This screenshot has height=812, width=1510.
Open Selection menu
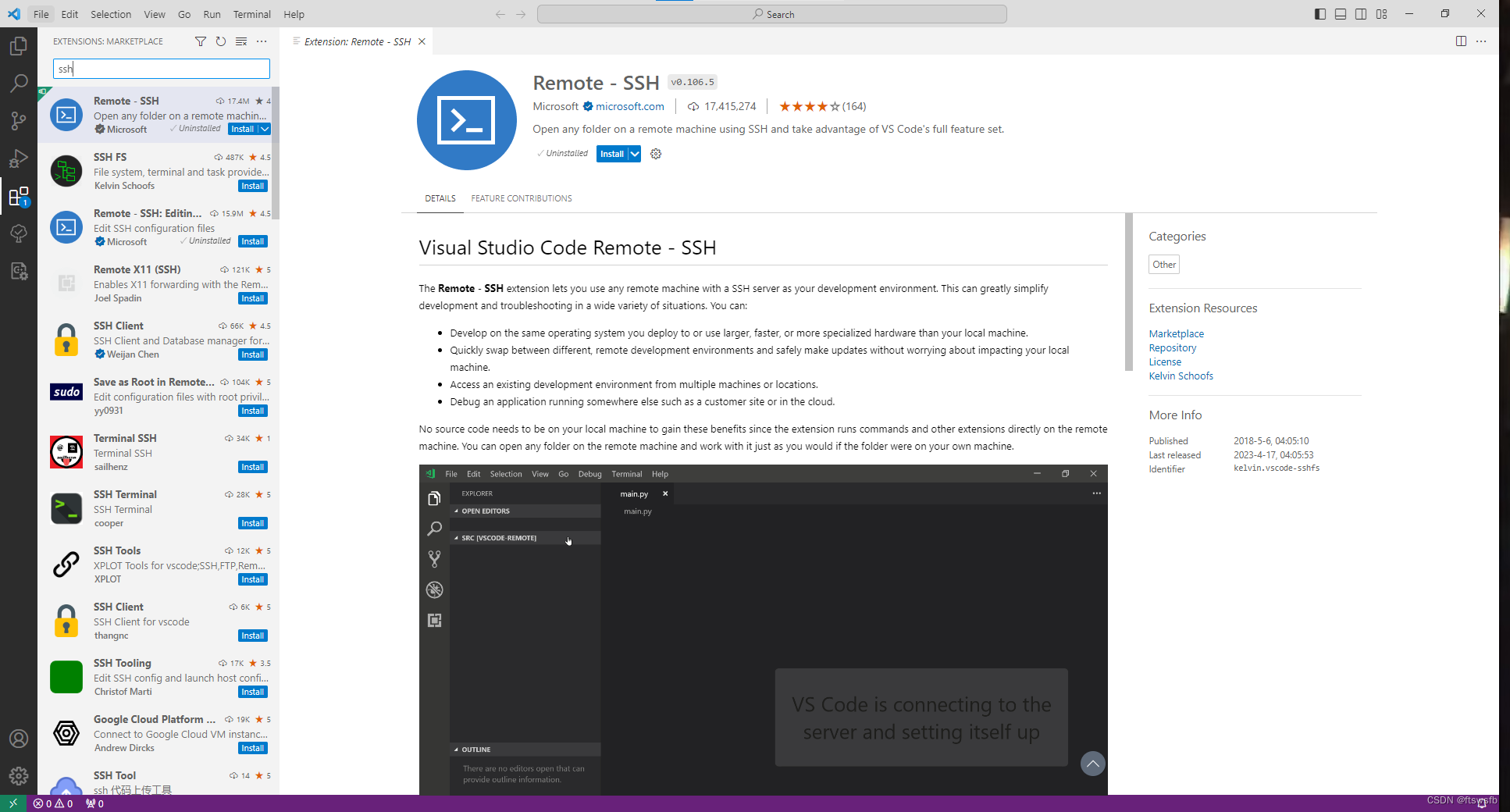pos(111,14)
